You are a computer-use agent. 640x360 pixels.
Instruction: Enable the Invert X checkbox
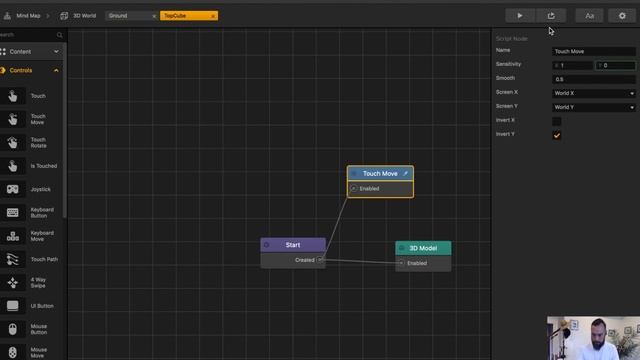point(556,121)
